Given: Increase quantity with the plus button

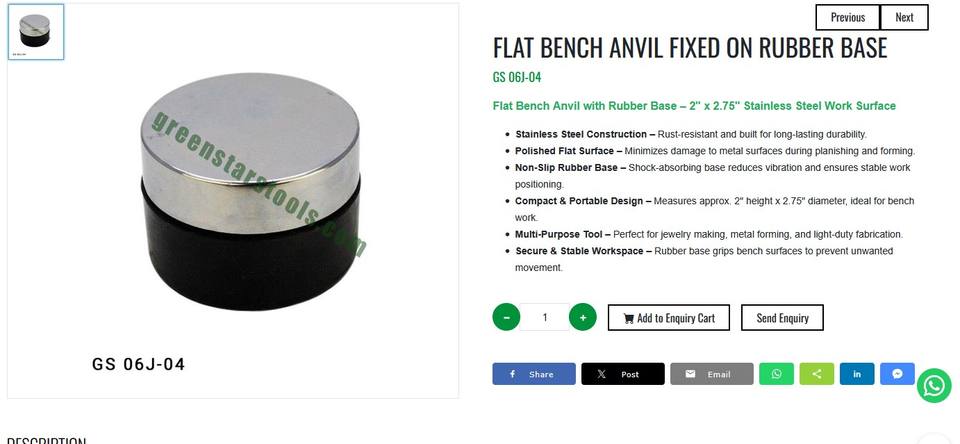Looking at the screenshot, I should [x=583, y=317].
